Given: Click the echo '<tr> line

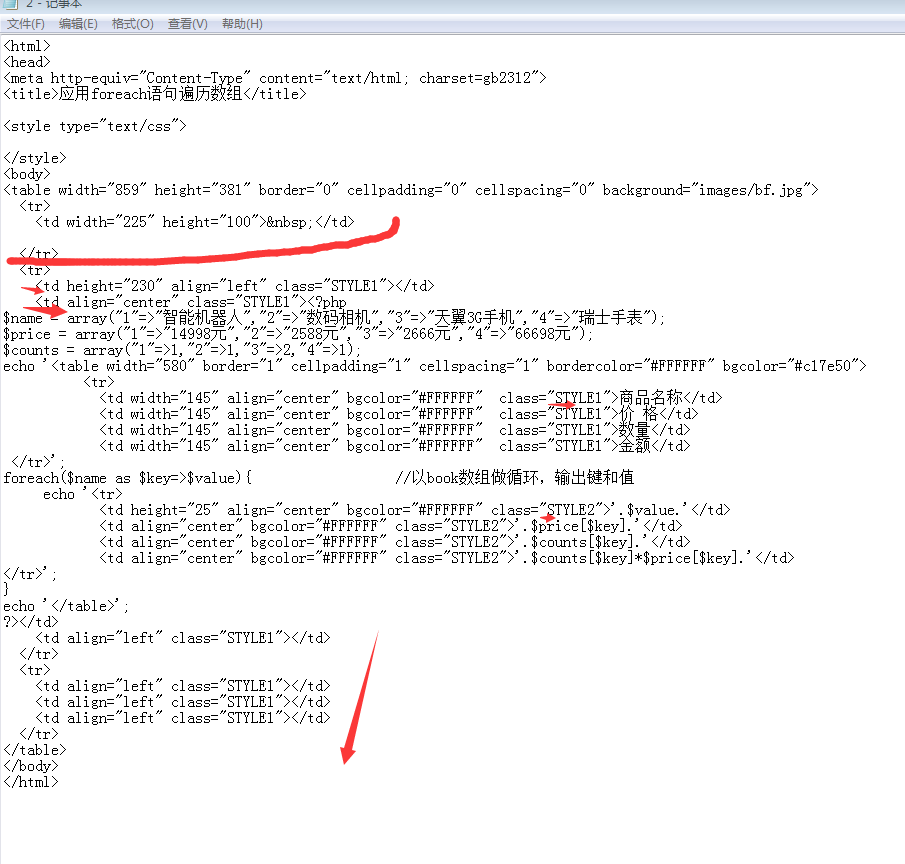Looking at the screenshot, I should pyautogui.click(x=83, y=494).
